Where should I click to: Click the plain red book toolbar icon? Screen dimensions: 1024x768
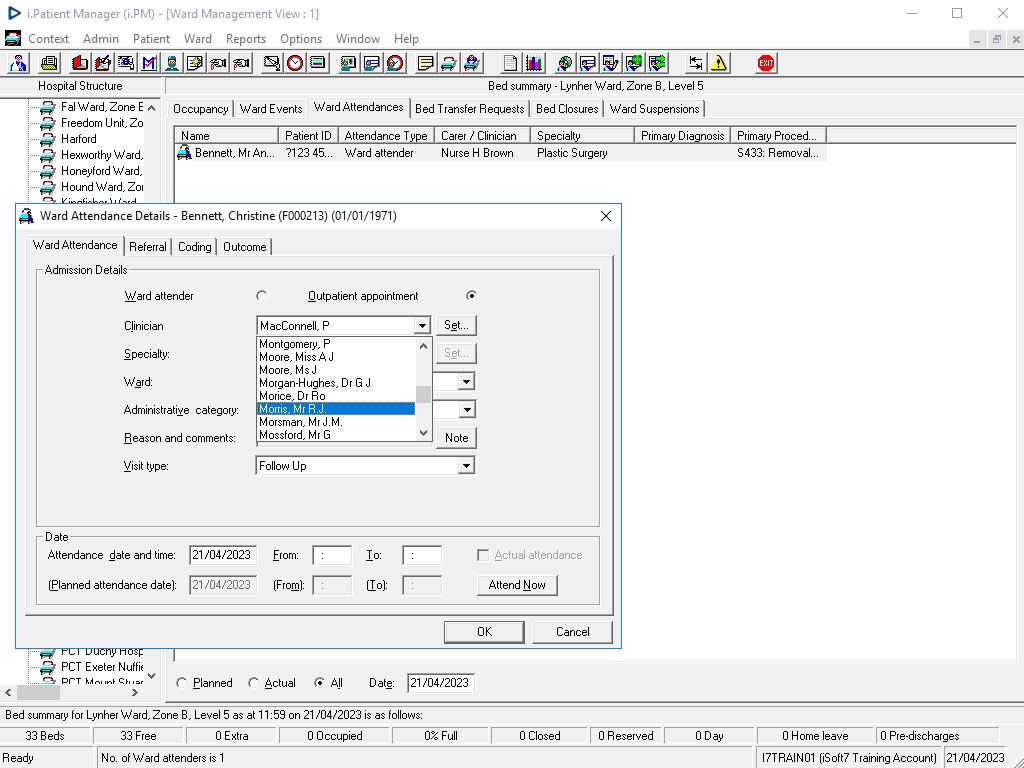80,63
